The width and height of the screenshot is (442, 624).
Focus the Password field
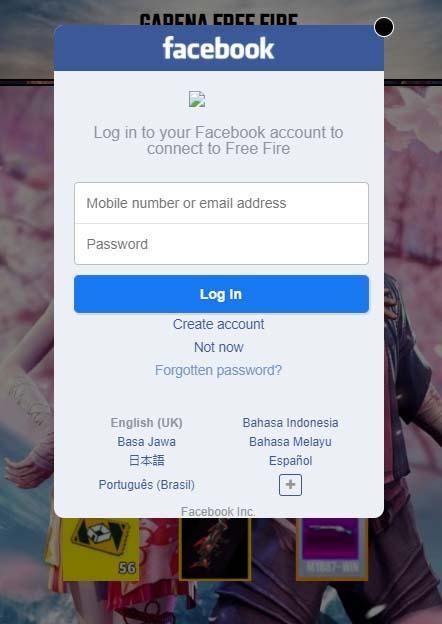point(221,244)
